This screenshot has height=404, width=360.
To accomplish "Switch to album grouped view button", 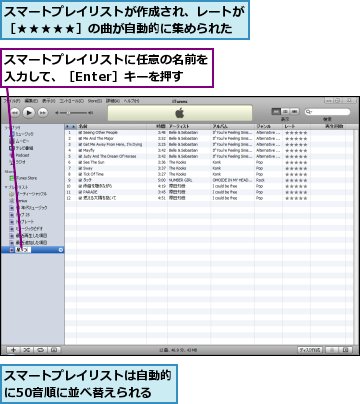I will [x=285, y=112].
